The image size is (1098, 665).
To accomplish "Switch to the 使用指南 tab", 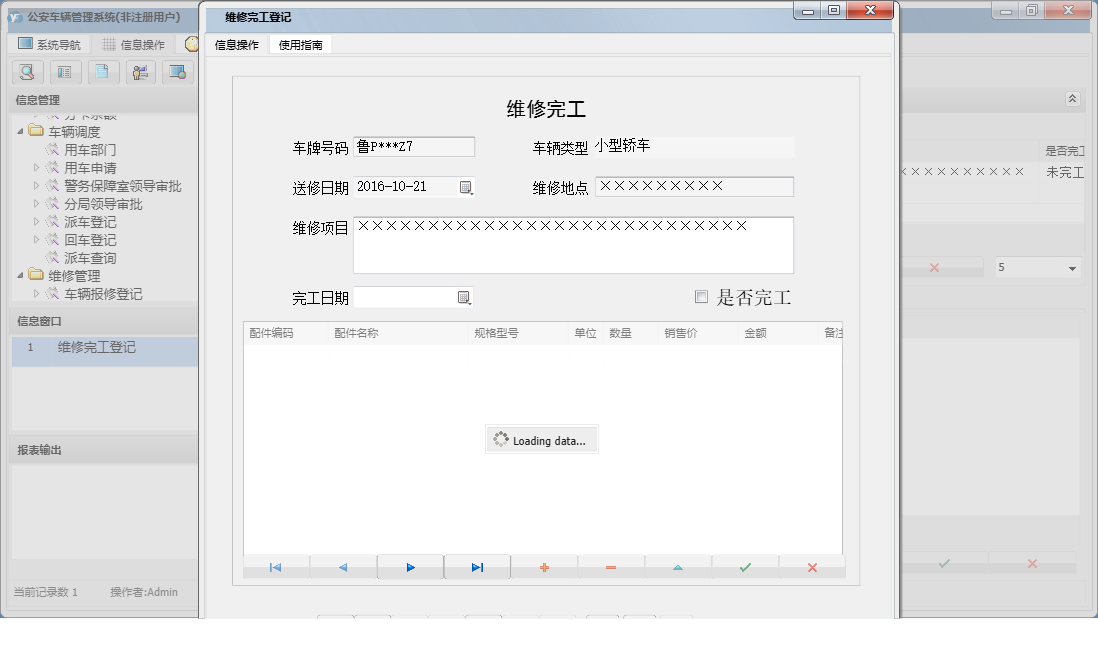I will pos(300,44).
